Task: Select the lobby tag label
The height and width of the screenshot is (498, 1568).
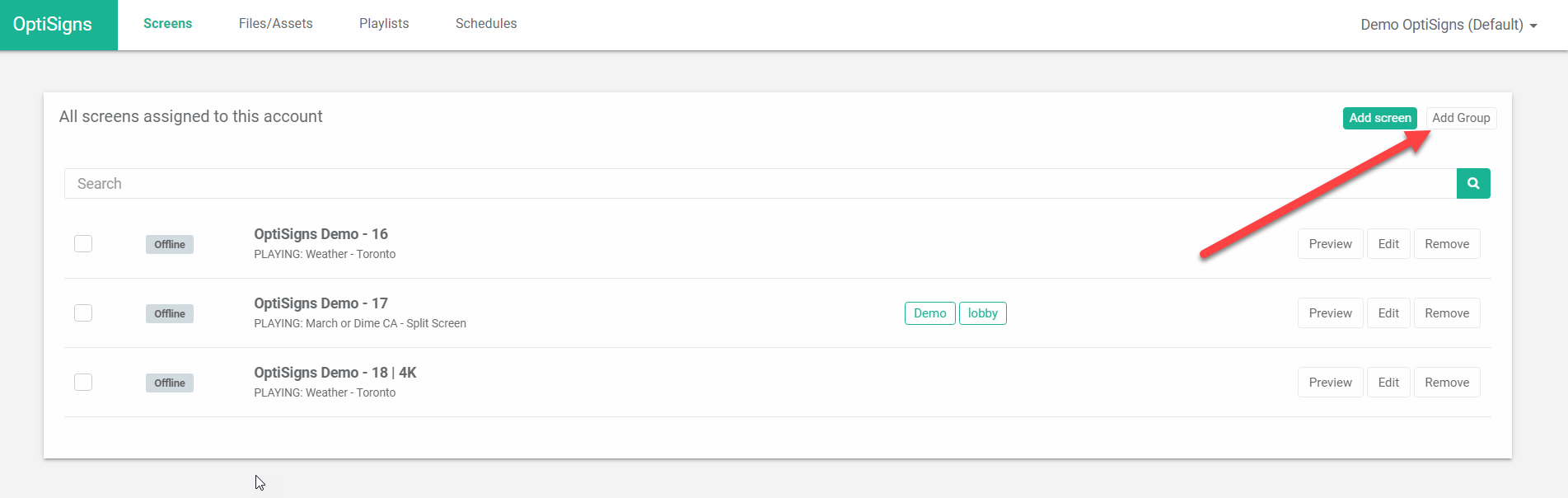Action: (x=982, y=313)
